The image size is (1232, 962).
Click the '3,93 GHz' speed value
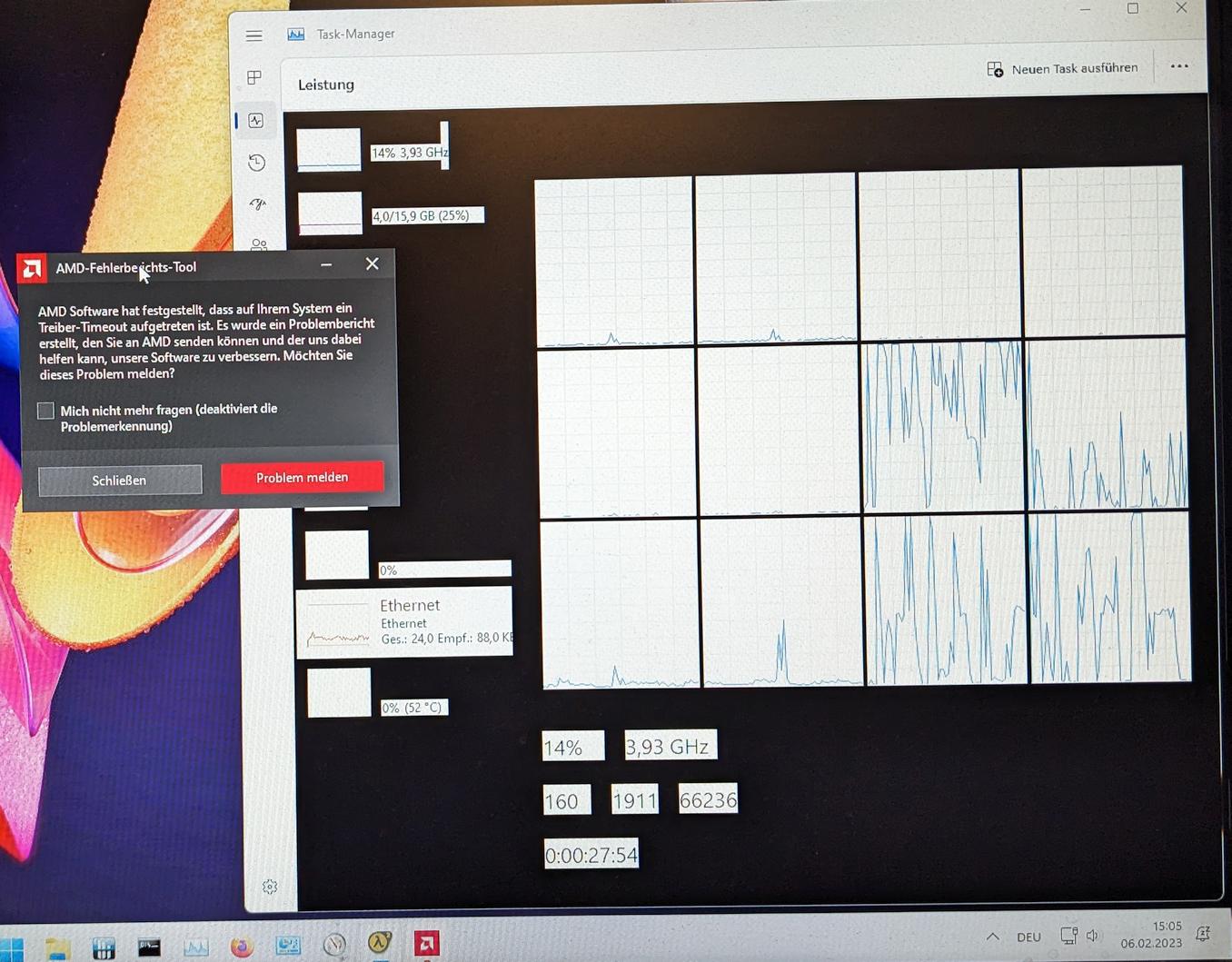tap(671, 746)
